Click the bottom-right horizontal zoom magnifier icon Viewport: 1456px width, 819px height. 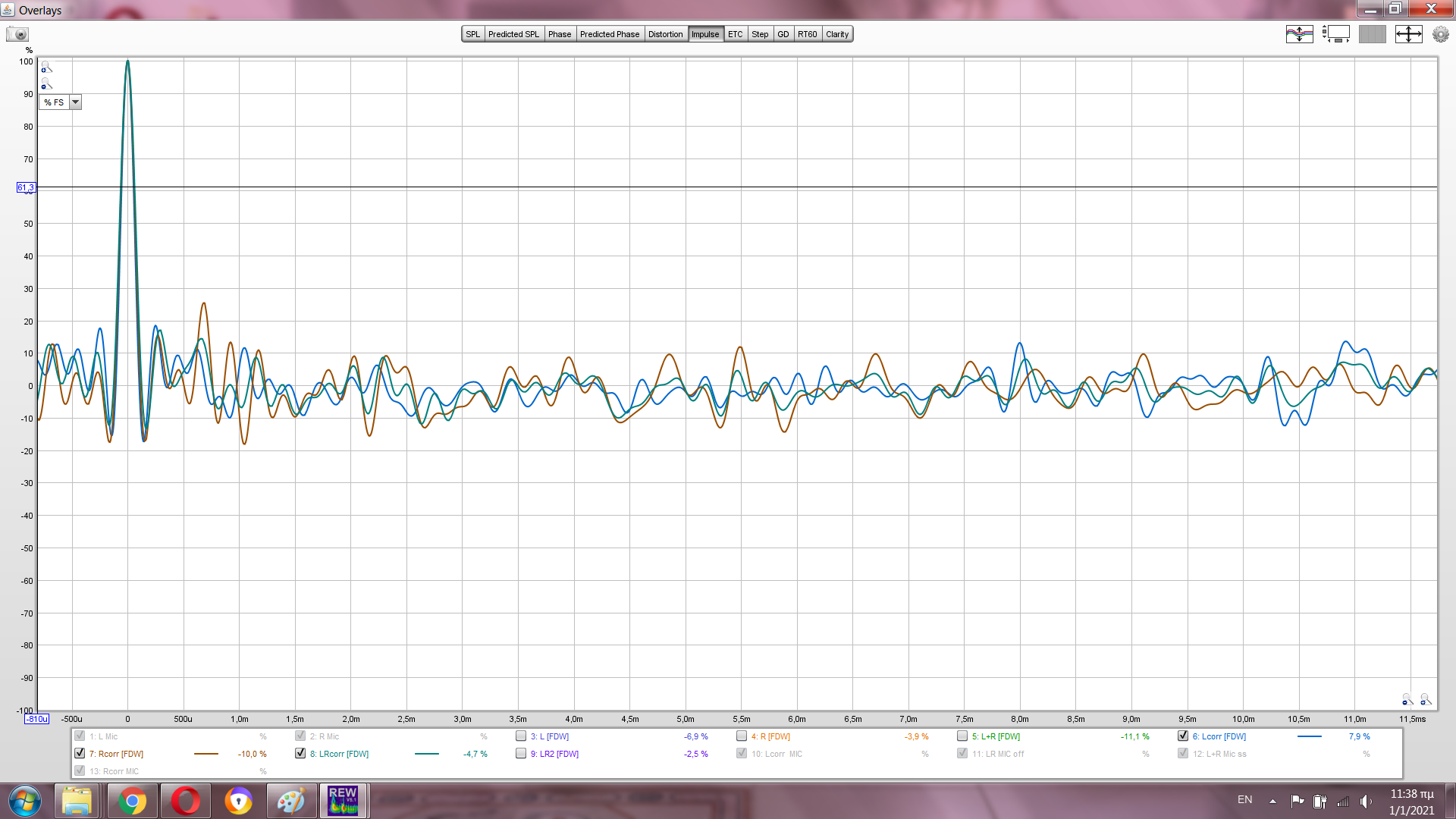[1425, 699]
